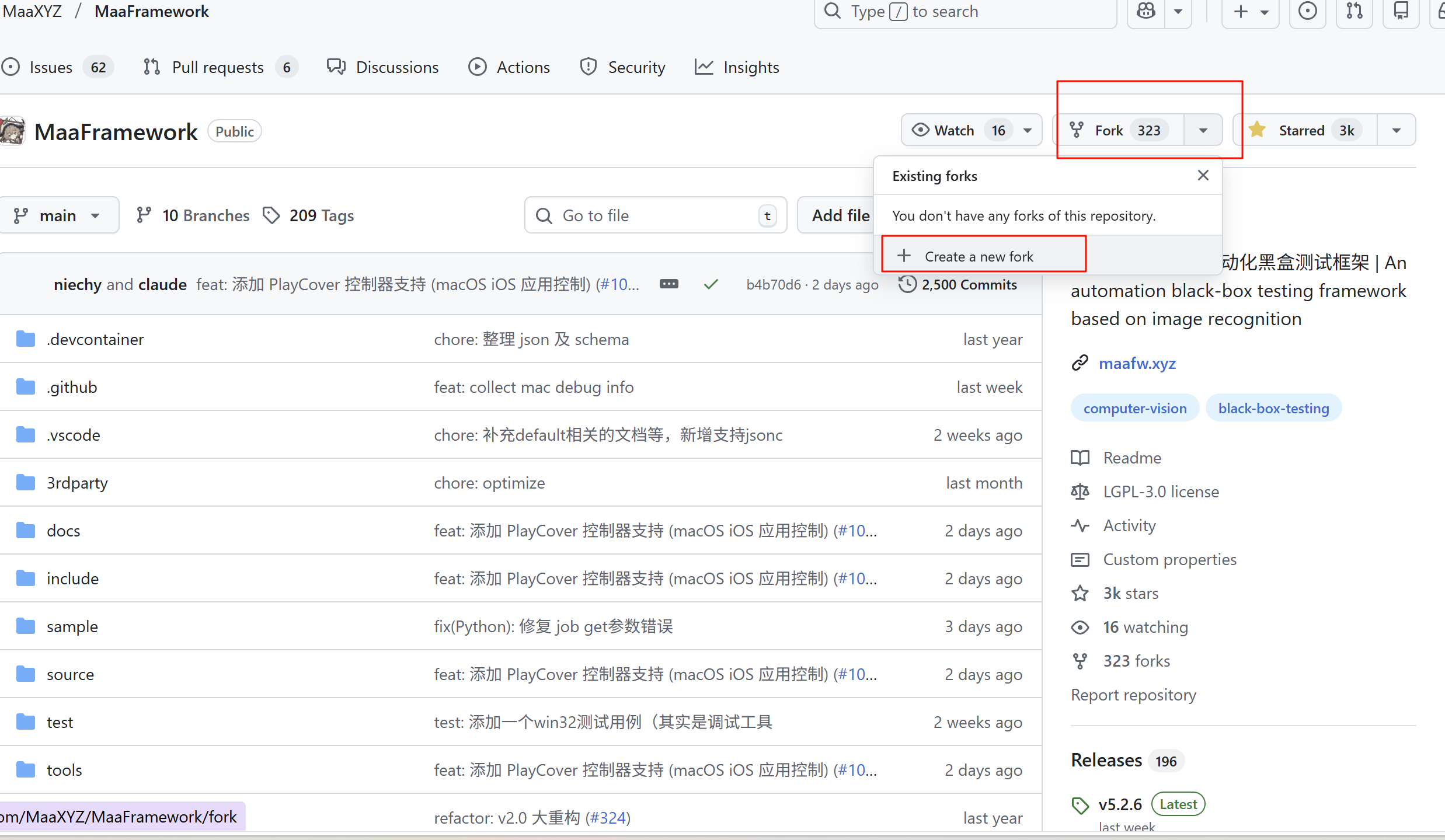Screen dimensions: 1445x840
Task: Open the include folder
Action: coord(73,578)
